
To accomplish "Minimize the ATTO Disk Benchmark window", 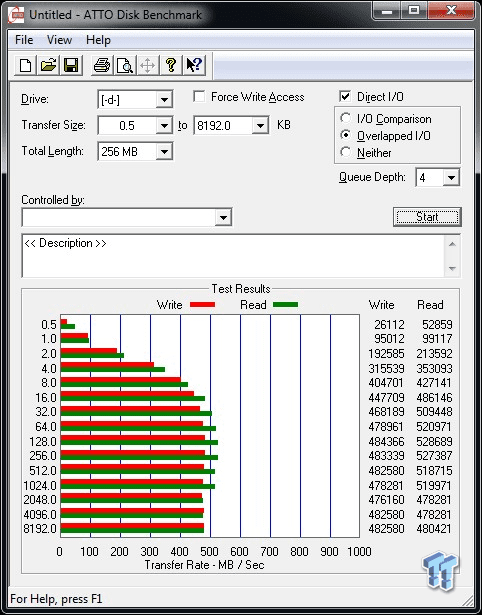I will 387,11.
